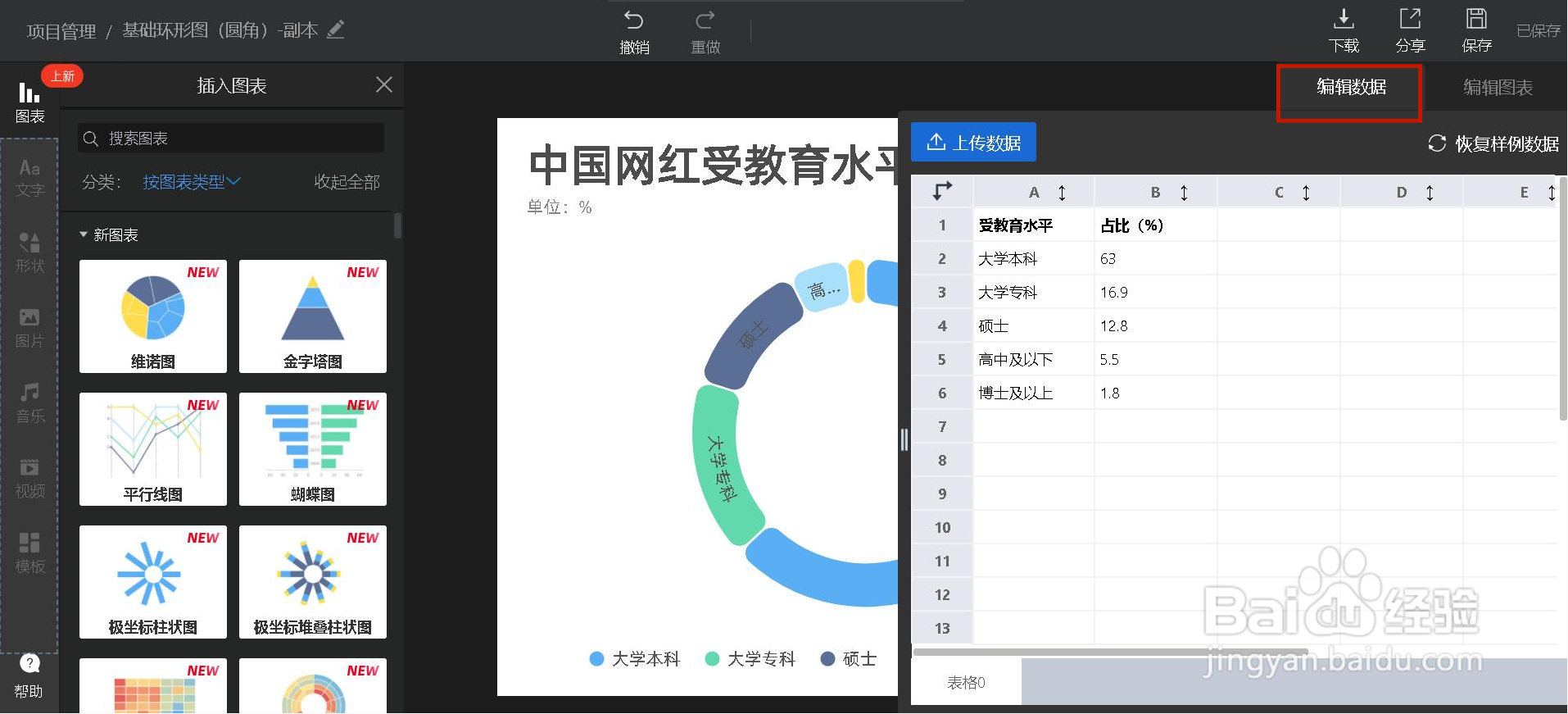
Task: Click the chart panel list scrollbar
Action: (x=397, y=226)
